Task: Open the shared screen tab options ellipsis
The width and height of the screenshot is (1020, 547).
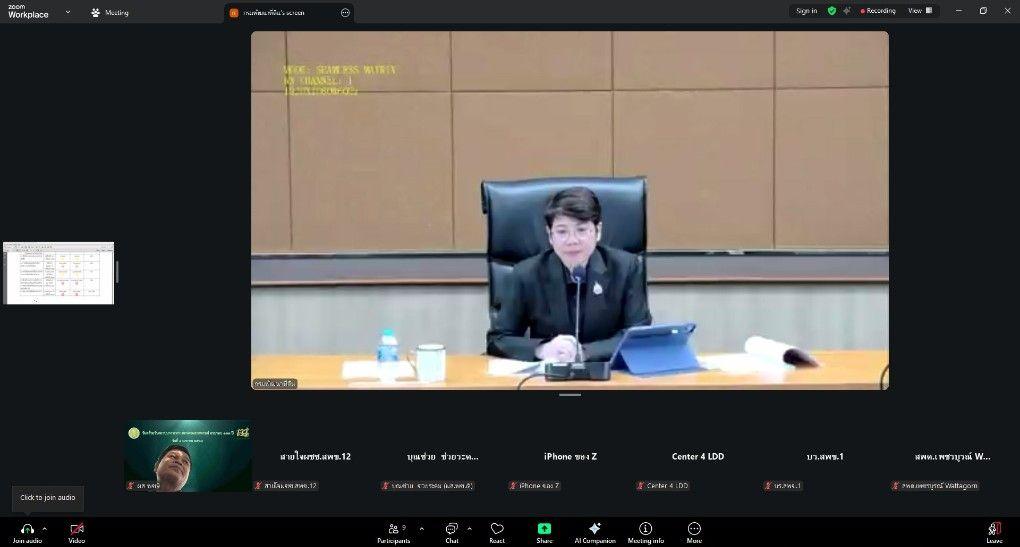Action: tap(345, 13)
